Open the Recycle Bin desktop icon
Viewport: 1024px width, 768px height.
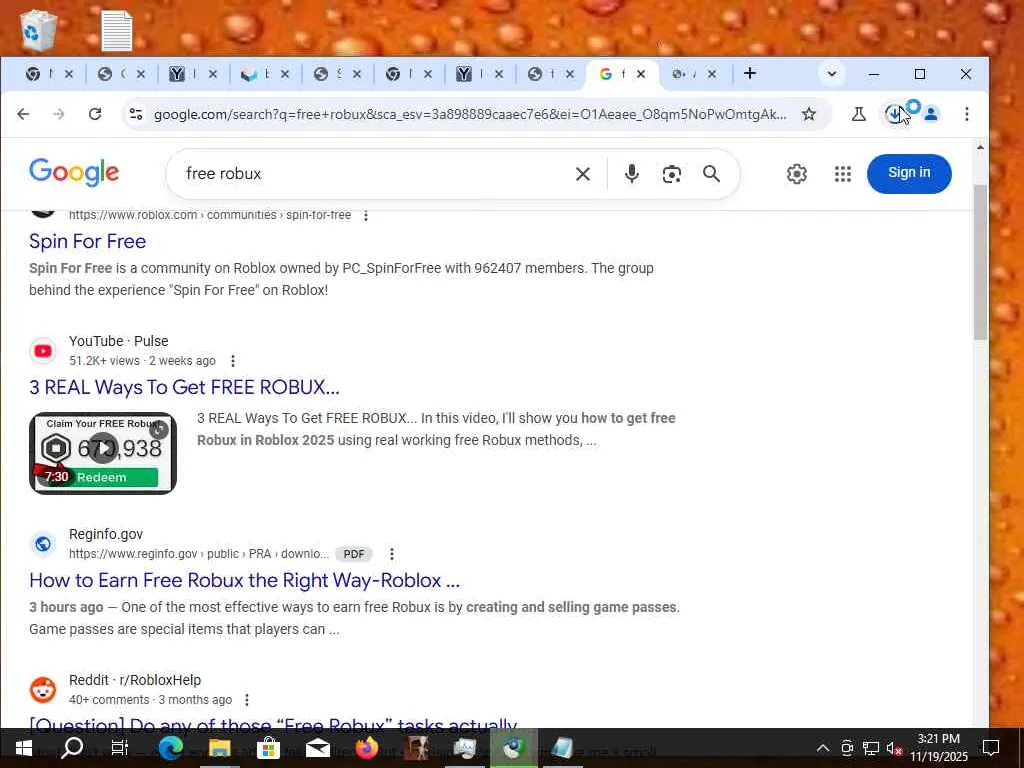(x=38, y=30)
